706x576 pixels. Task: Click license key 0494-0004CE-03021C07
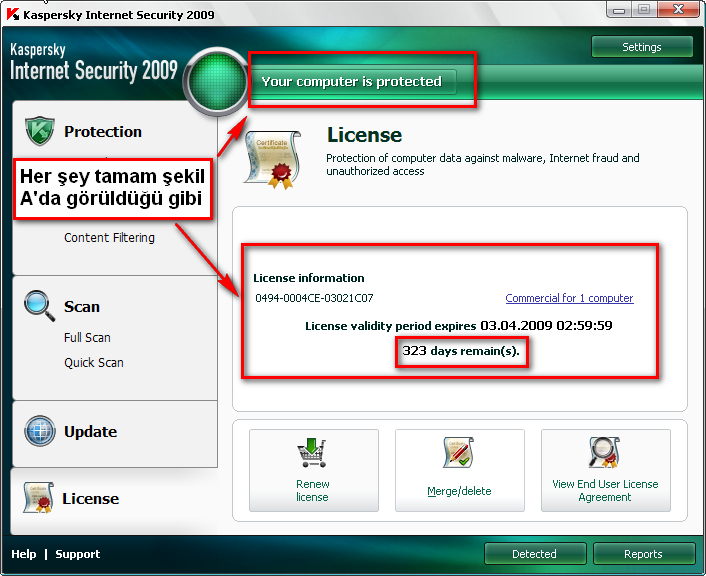point(314,298)
